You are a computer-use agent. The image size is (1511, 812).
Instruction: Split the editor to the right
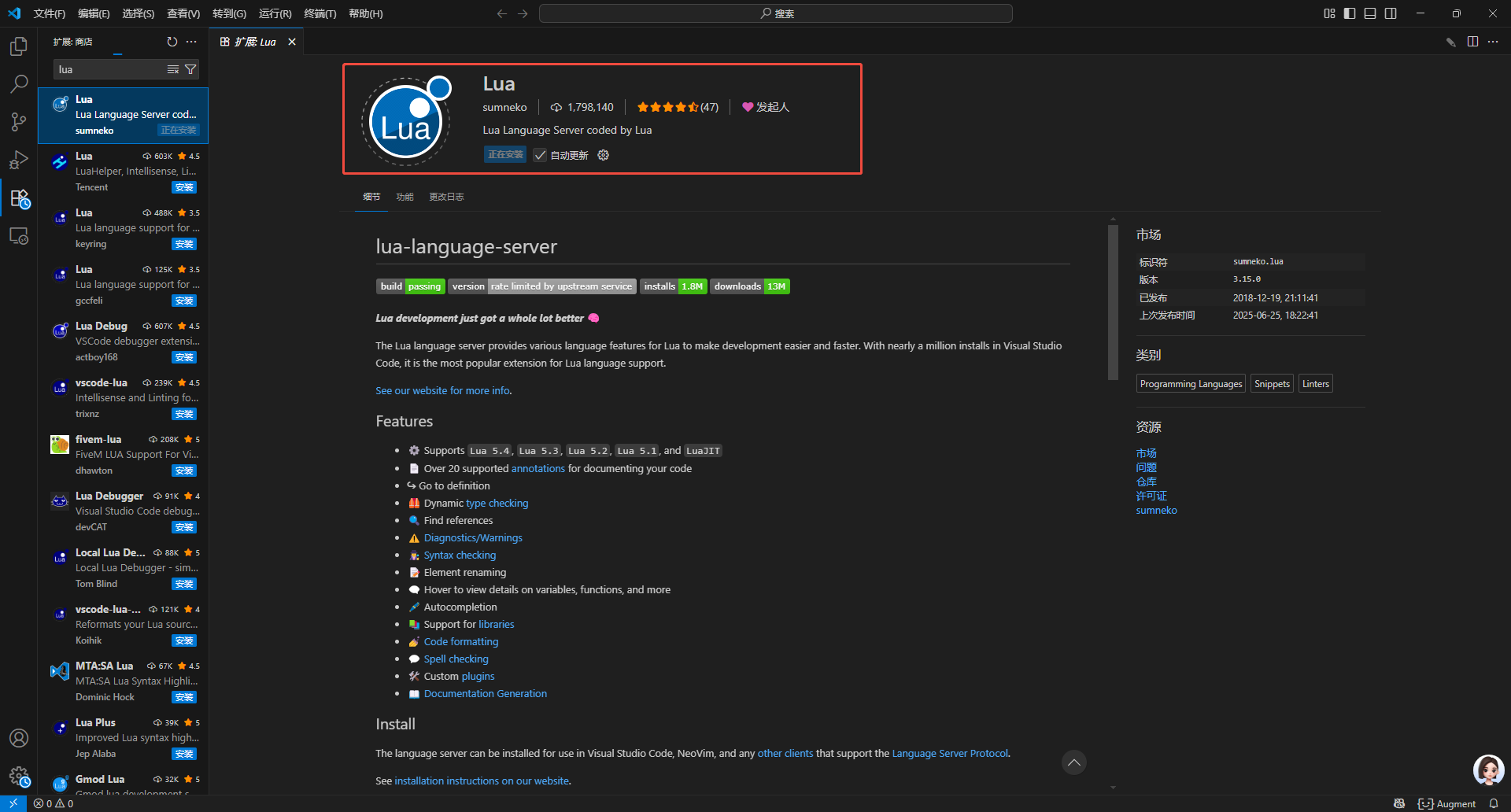[1472, 42]
